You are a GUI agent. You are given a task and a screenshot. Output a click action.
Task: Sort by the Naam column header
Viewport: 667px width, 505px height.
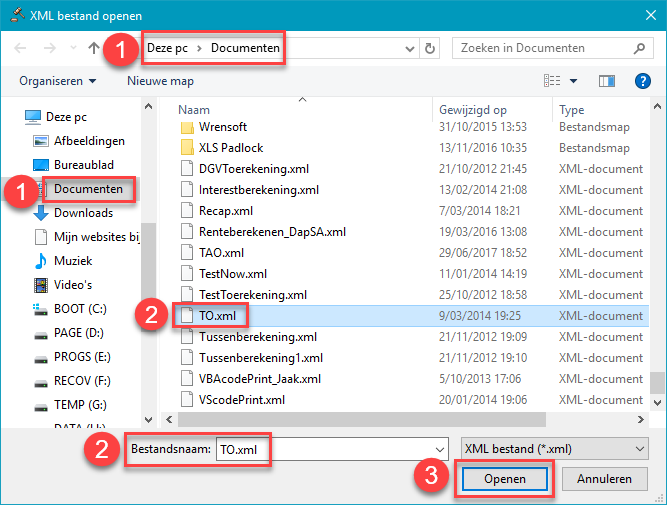tap(194, 110)
